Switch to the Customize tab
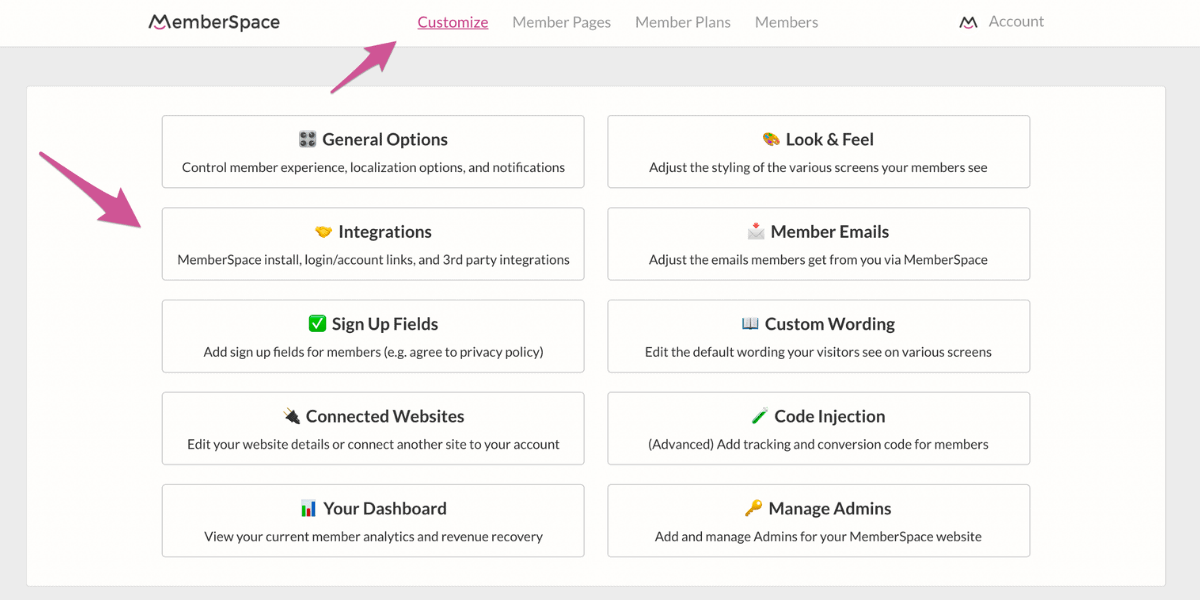 [x=453, y=22]
